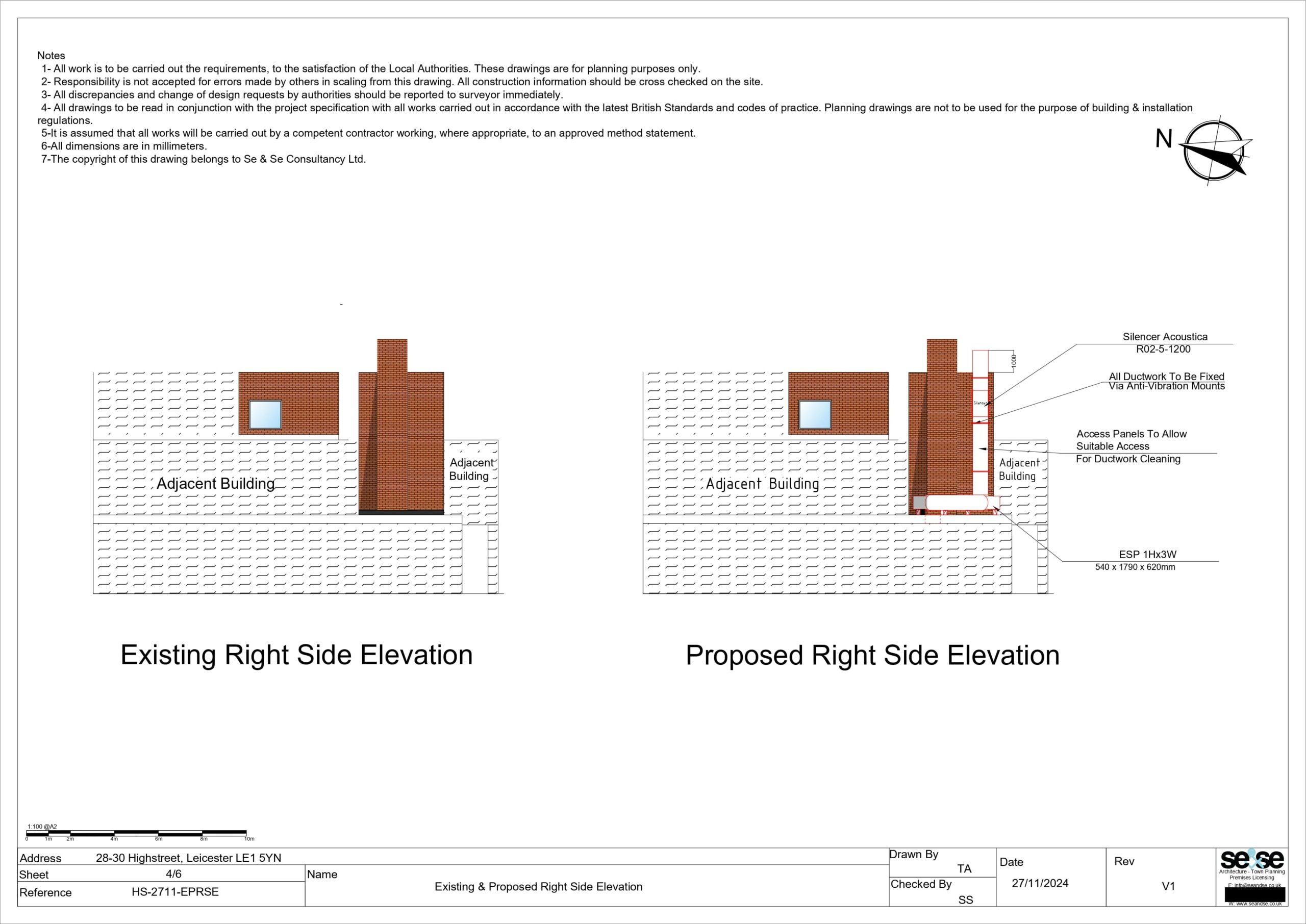The height and width of the screenshot is (924, 1306).
Task: Click the ESP 1Hx3W label
Action: (x=1147, y=554)
